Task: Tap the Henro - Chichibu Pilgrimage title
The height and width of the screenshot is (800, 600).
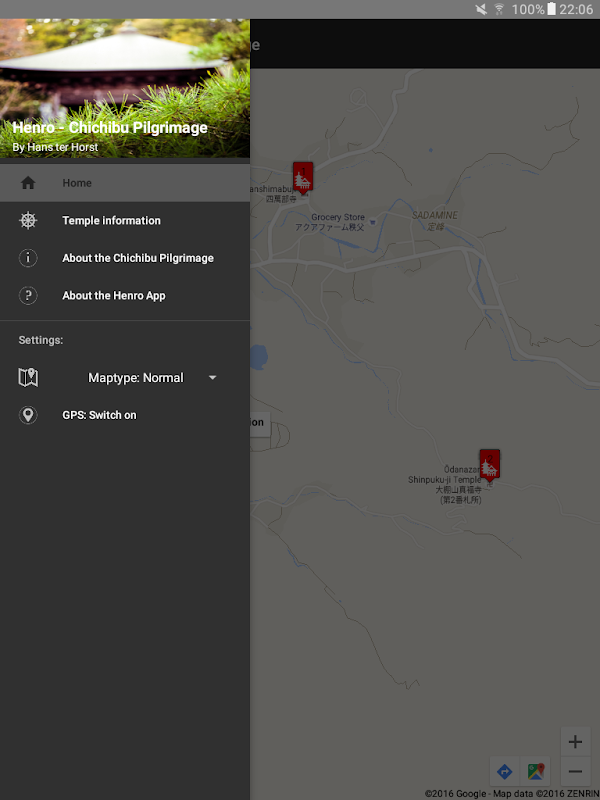Action: [110, 128]
